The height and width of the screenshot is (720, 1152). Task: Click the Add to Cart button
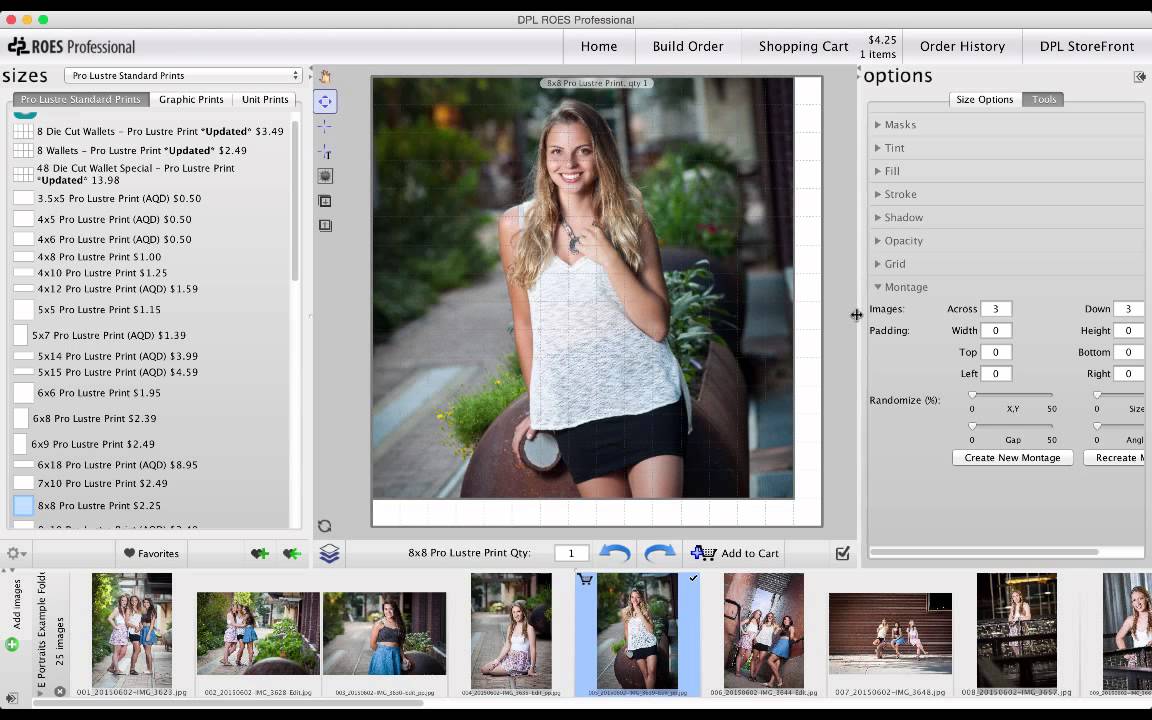735,553
